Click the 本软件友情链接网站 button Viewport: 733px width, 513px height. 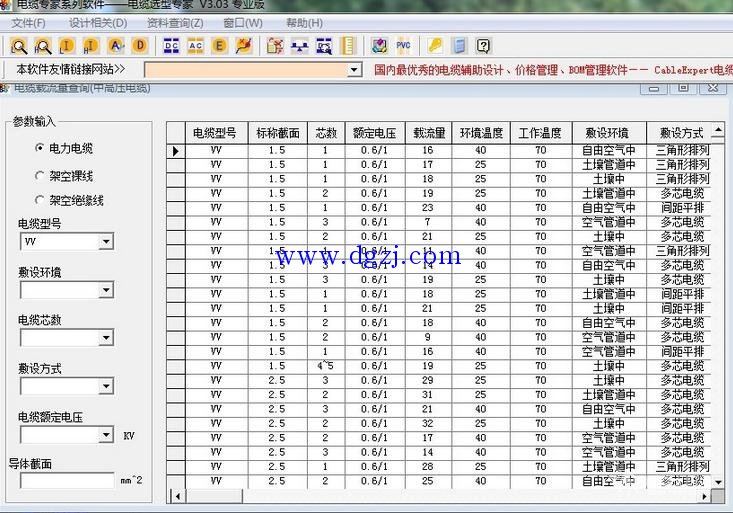pyautogui.click(x=71, y=69)
